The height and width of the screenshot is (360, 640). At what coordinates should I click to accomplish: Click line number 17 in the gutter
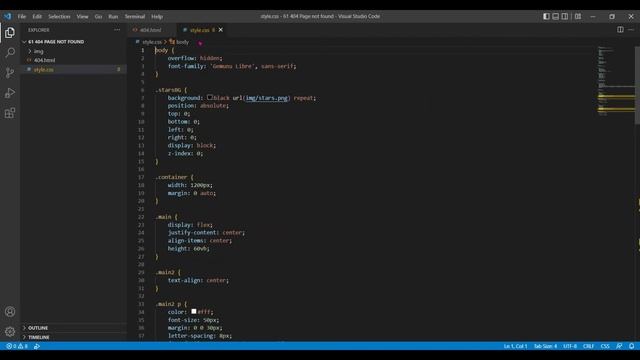click(x=141, y=177)
